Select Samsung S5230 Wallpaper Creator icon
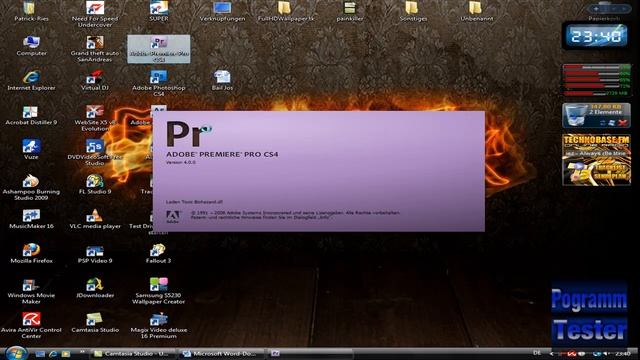640x360 pixels. (158, 291)
